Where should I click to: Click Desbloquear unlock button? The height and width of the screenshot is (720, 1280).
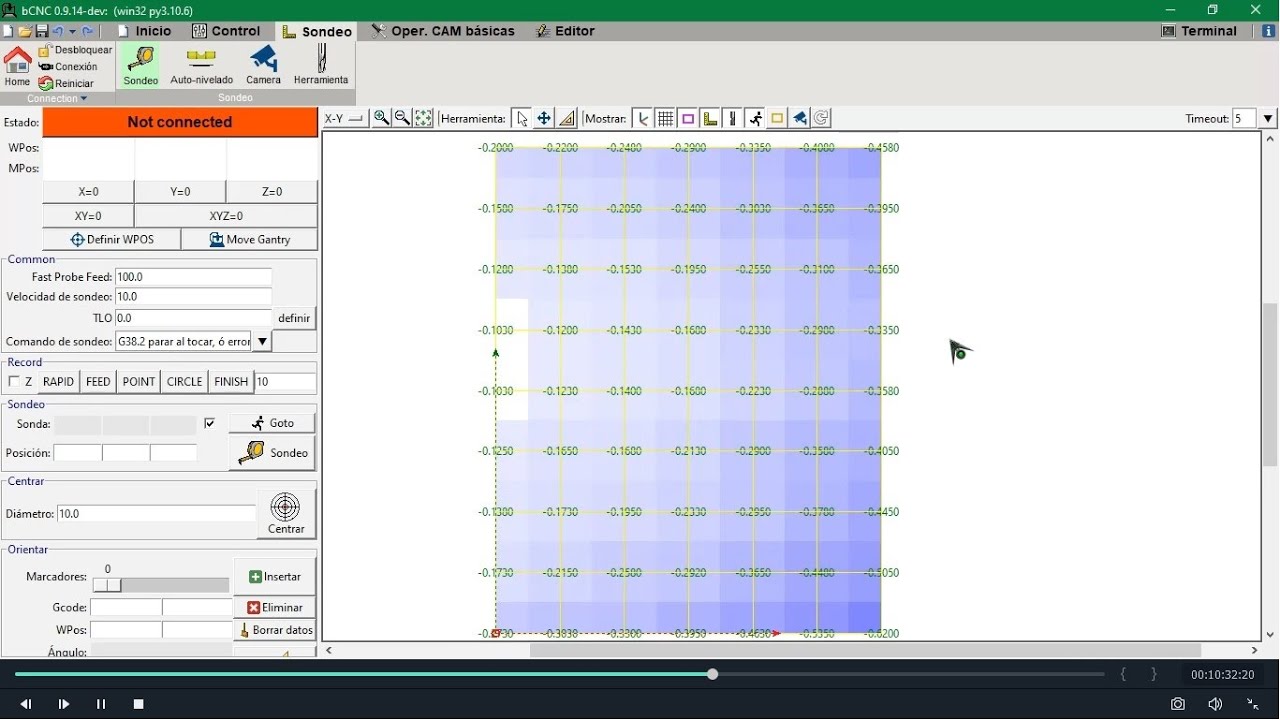(x=75, y=50)
